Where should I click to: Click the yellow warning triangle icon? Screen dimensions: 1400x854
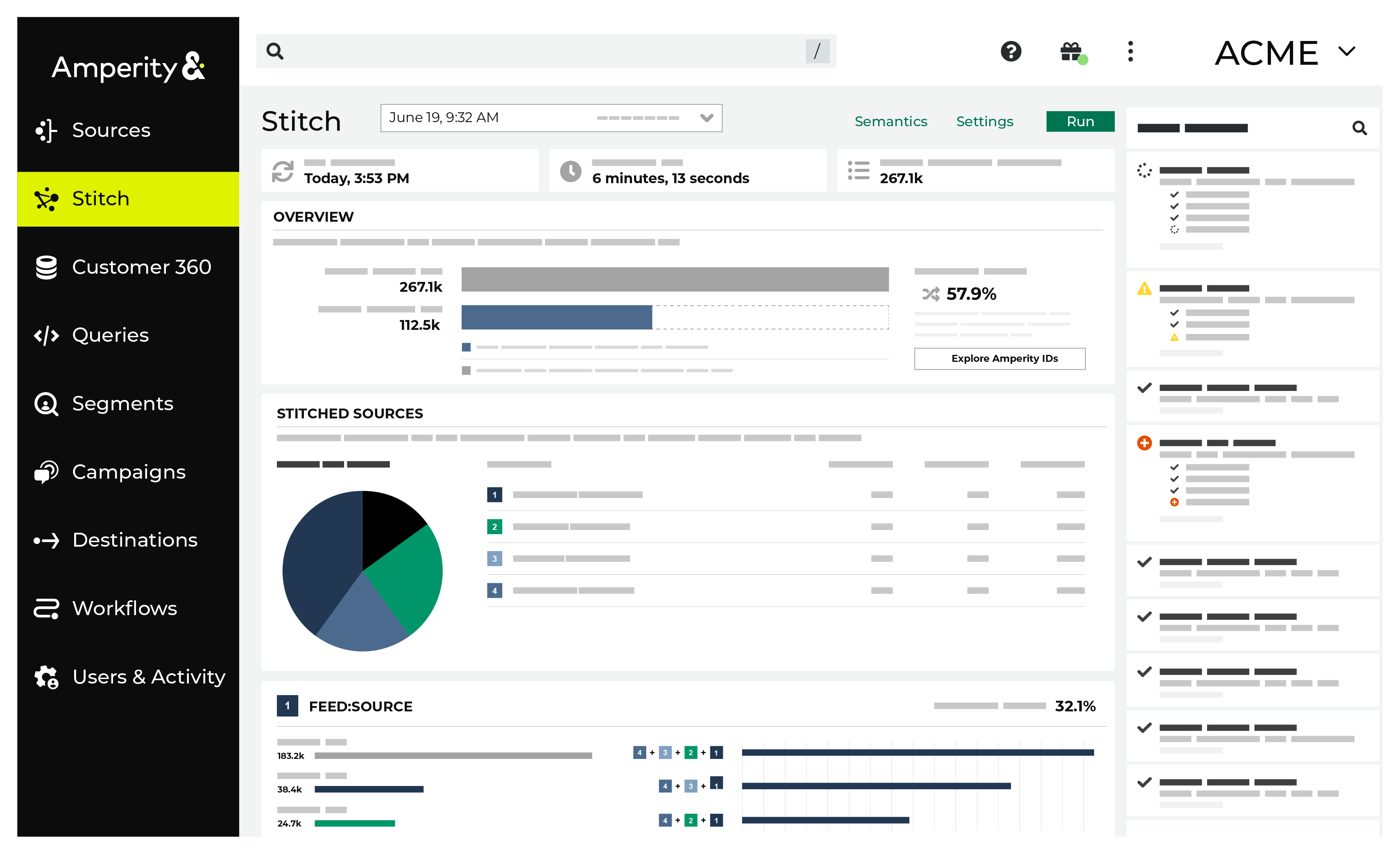click(x=1144, y=289)
